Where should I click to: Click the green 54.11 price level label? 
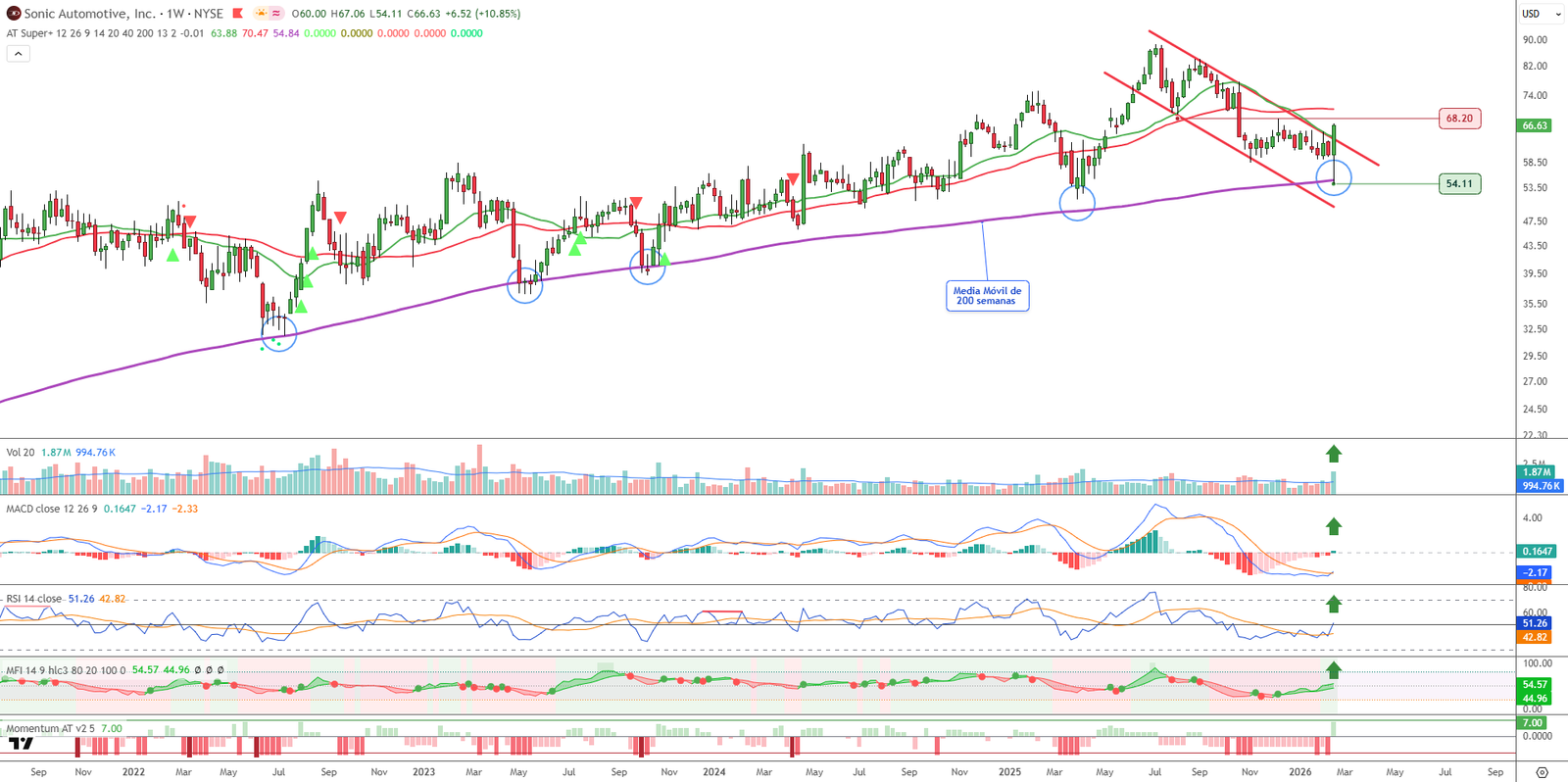pyautogui.click(x=1459, y=183)
